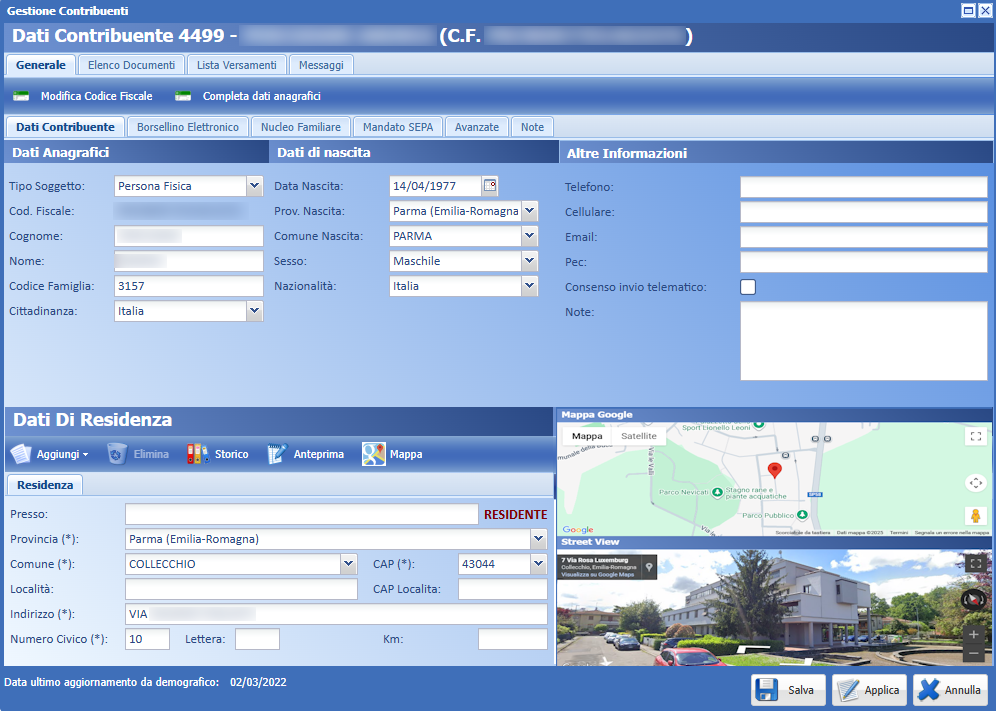The height and width of the screenshot is (711, 996).
Task: Open the Mandato SEPA tab
Action: click(398, 126)
